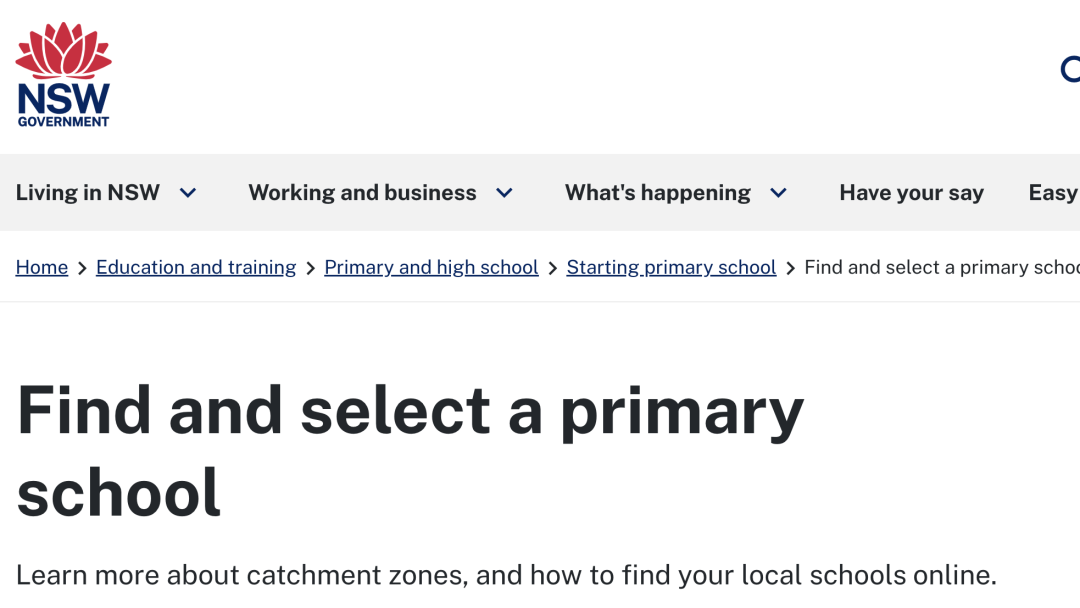1080x608 pixels.
Task: Click the arrow separator after Home breadcrumb
Action: [x=82, y=268]
